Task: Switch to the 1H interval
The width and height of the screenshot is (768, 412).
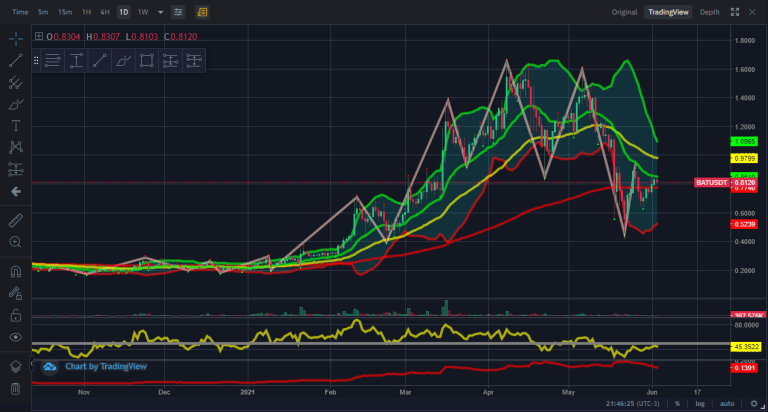Action: coord(87,12)
